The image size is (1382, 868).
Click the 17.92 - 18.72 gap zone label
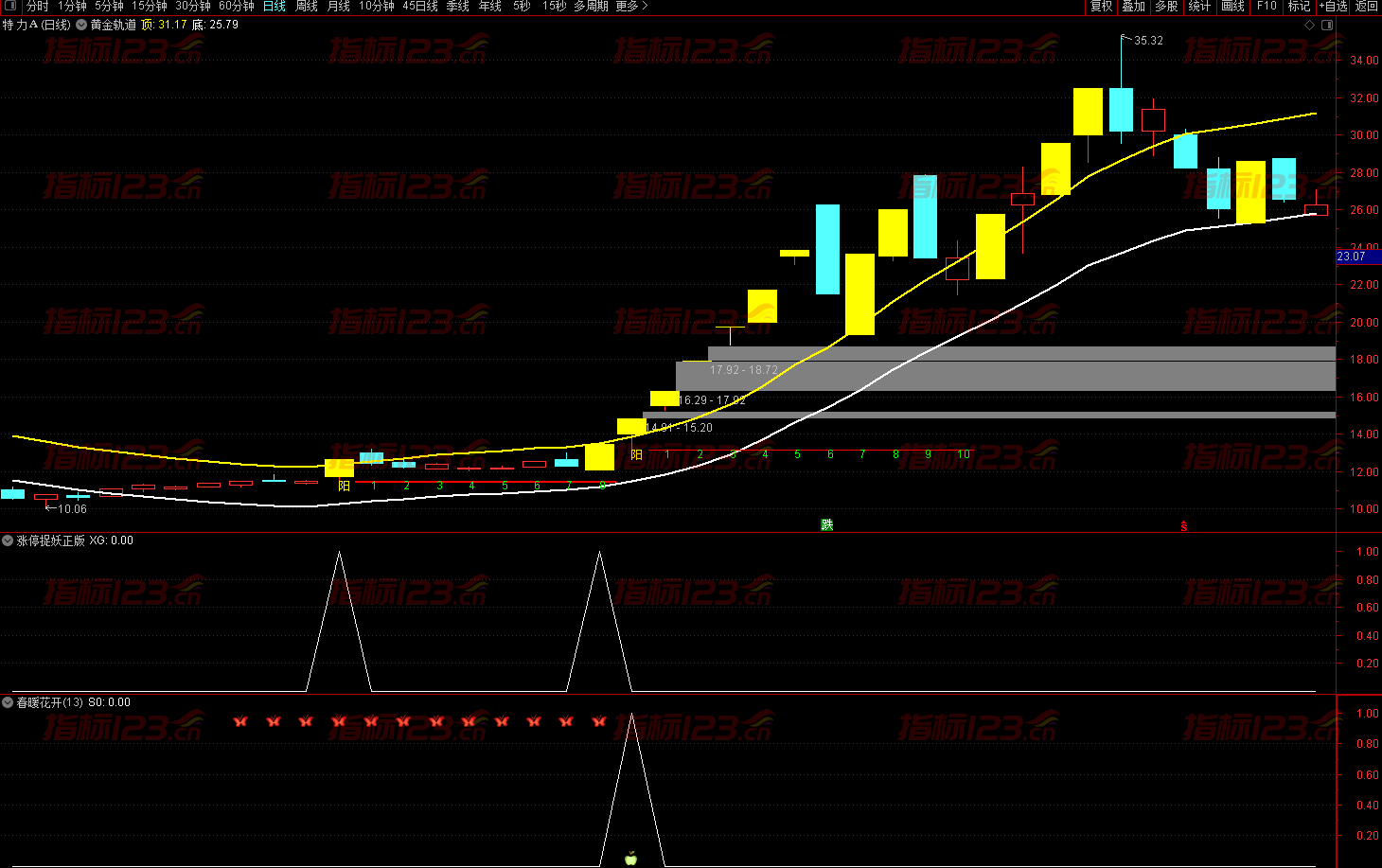744,370
